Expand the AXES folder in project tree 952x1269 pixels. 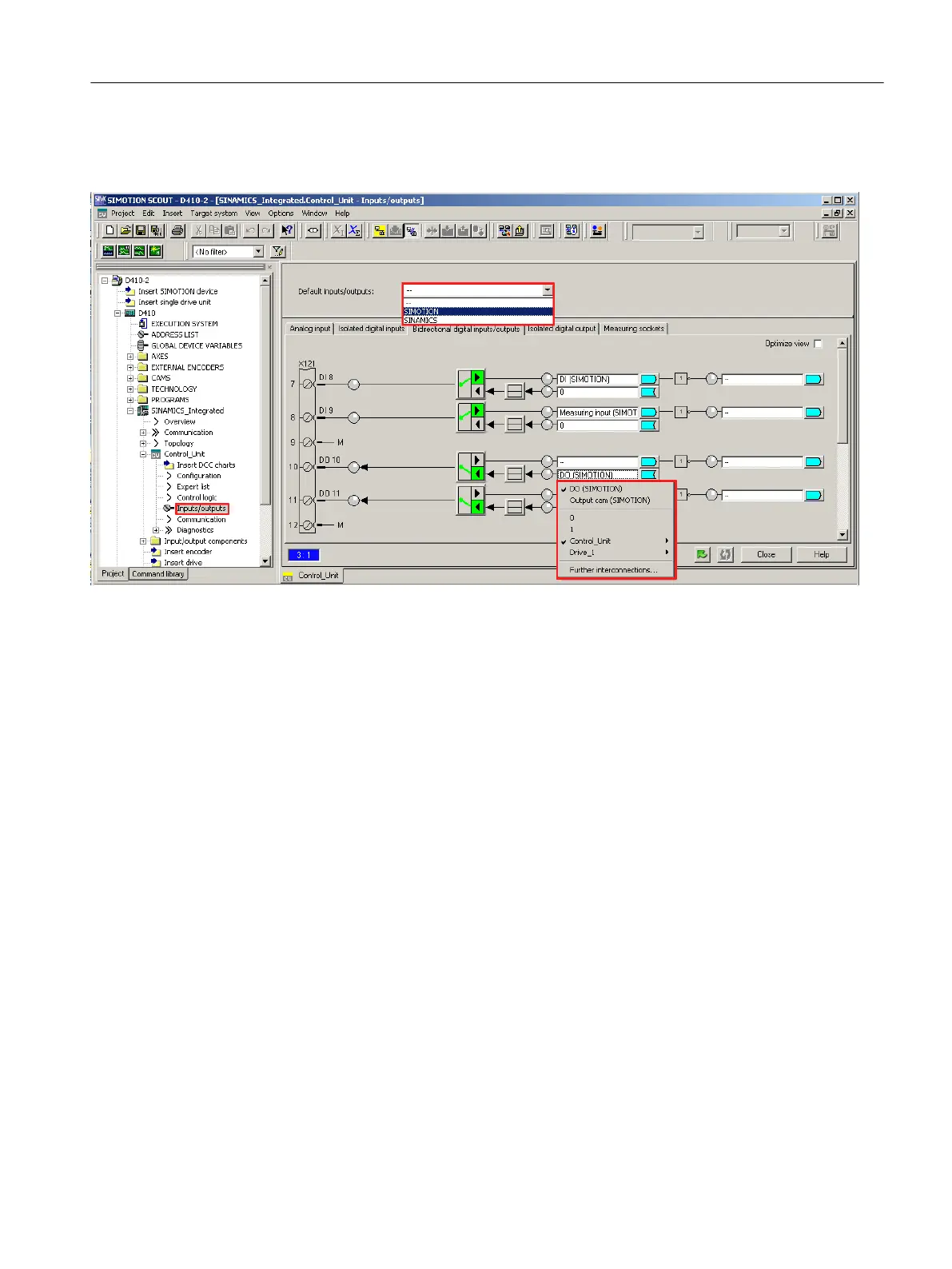coord(130,357)
